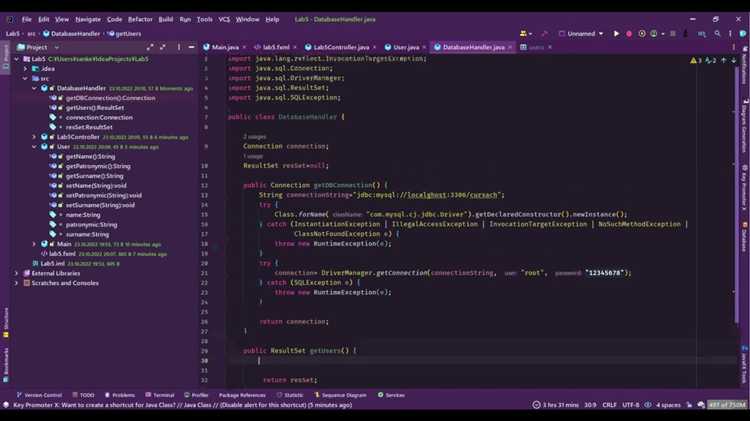Collapse all nodes in Project panel
The width and height of the screenshot is (750, 421).
click(x=163, y=47)
